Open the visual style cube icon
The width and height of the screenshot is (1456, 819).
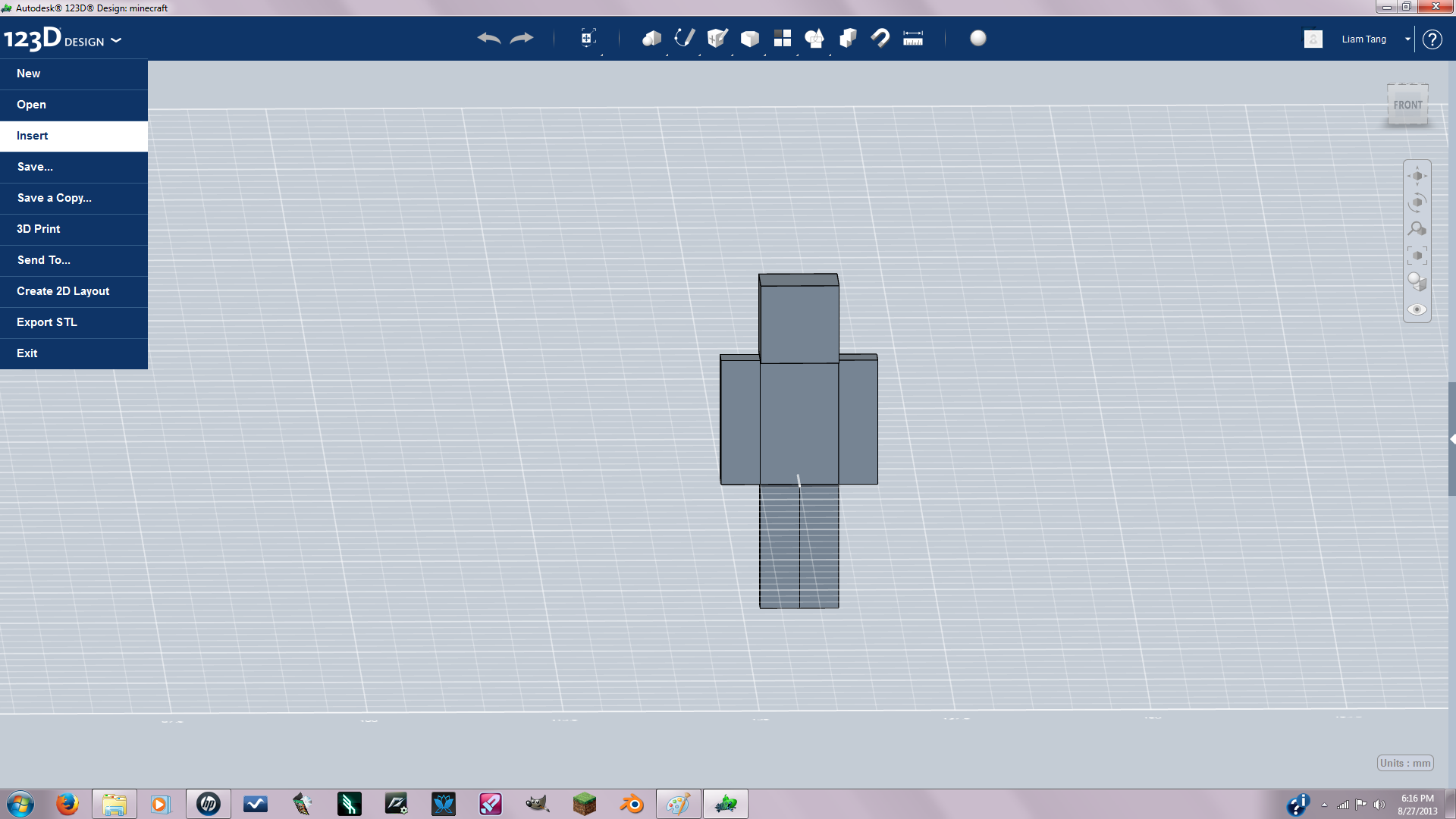1417,282
